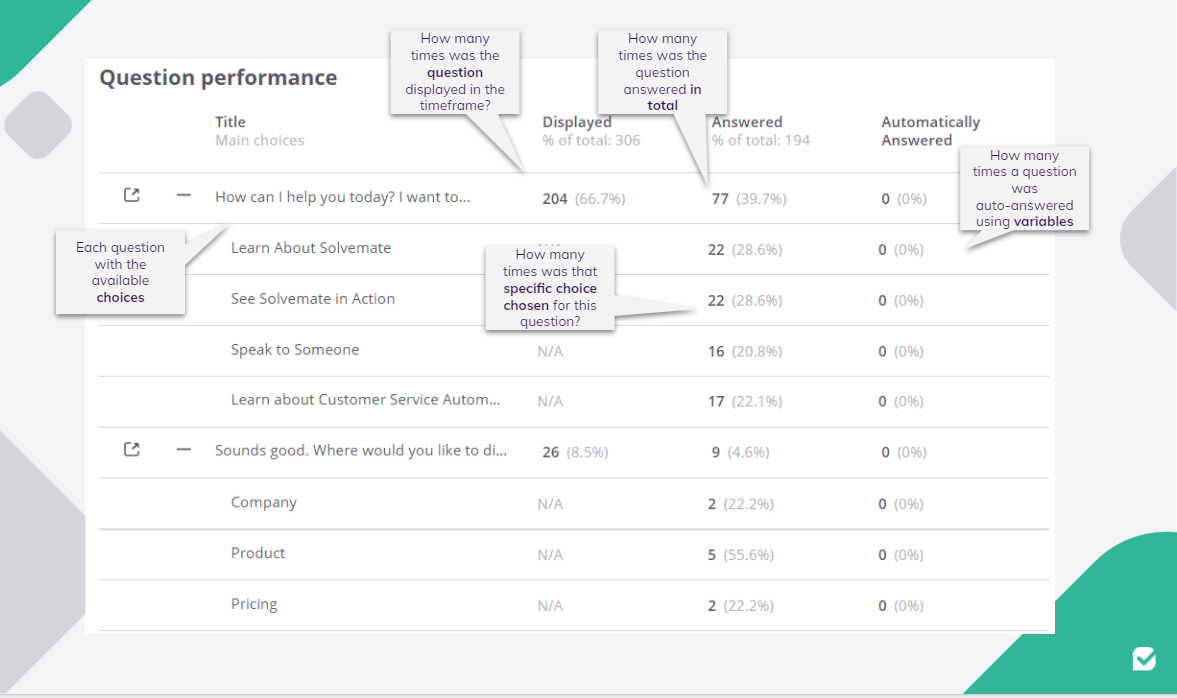Viewport: 1177px width, 698px height.
Task: Click the answered count for the Pricing choice
Action: tap(741, 606)
